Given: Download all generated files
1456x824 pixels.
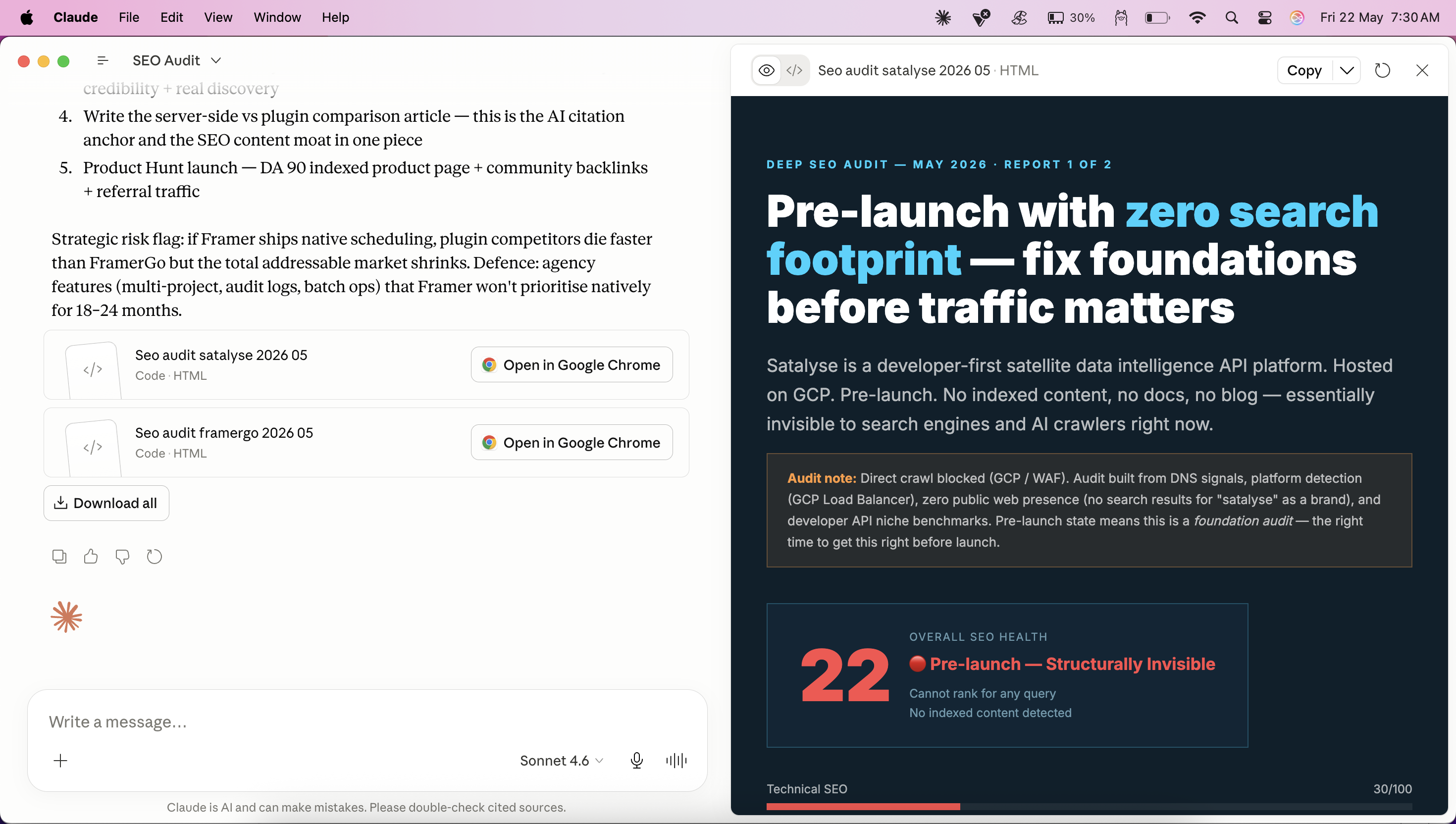Looking at the screenshot, I should tap(106, 503).
